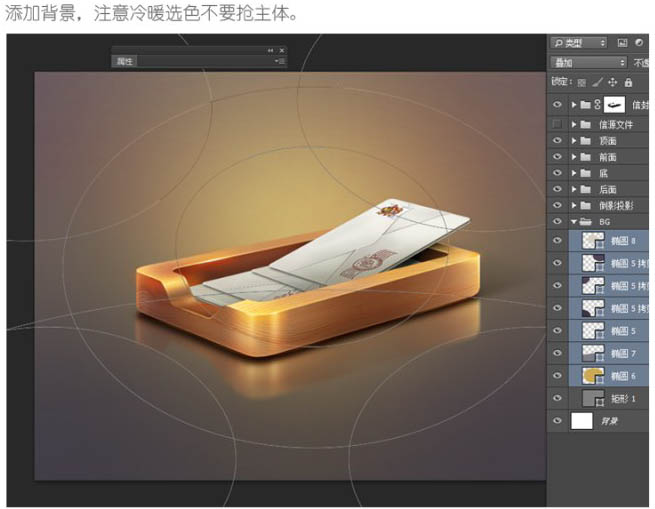Click the folder icon of 顶面 group

pyautogui.click(x=586, y=140)
